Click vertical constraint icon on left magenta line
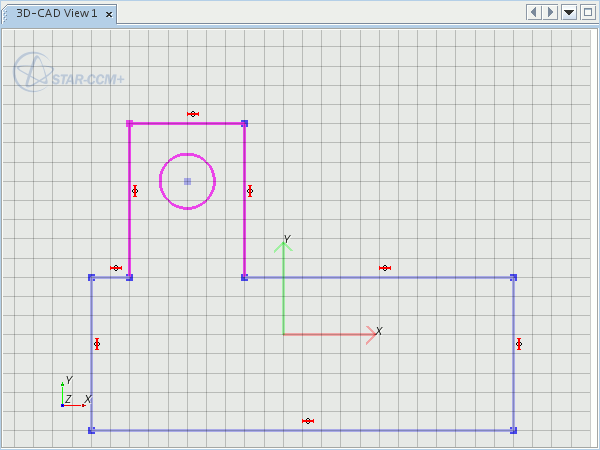600x450 pixels. (x=135, y=191)
